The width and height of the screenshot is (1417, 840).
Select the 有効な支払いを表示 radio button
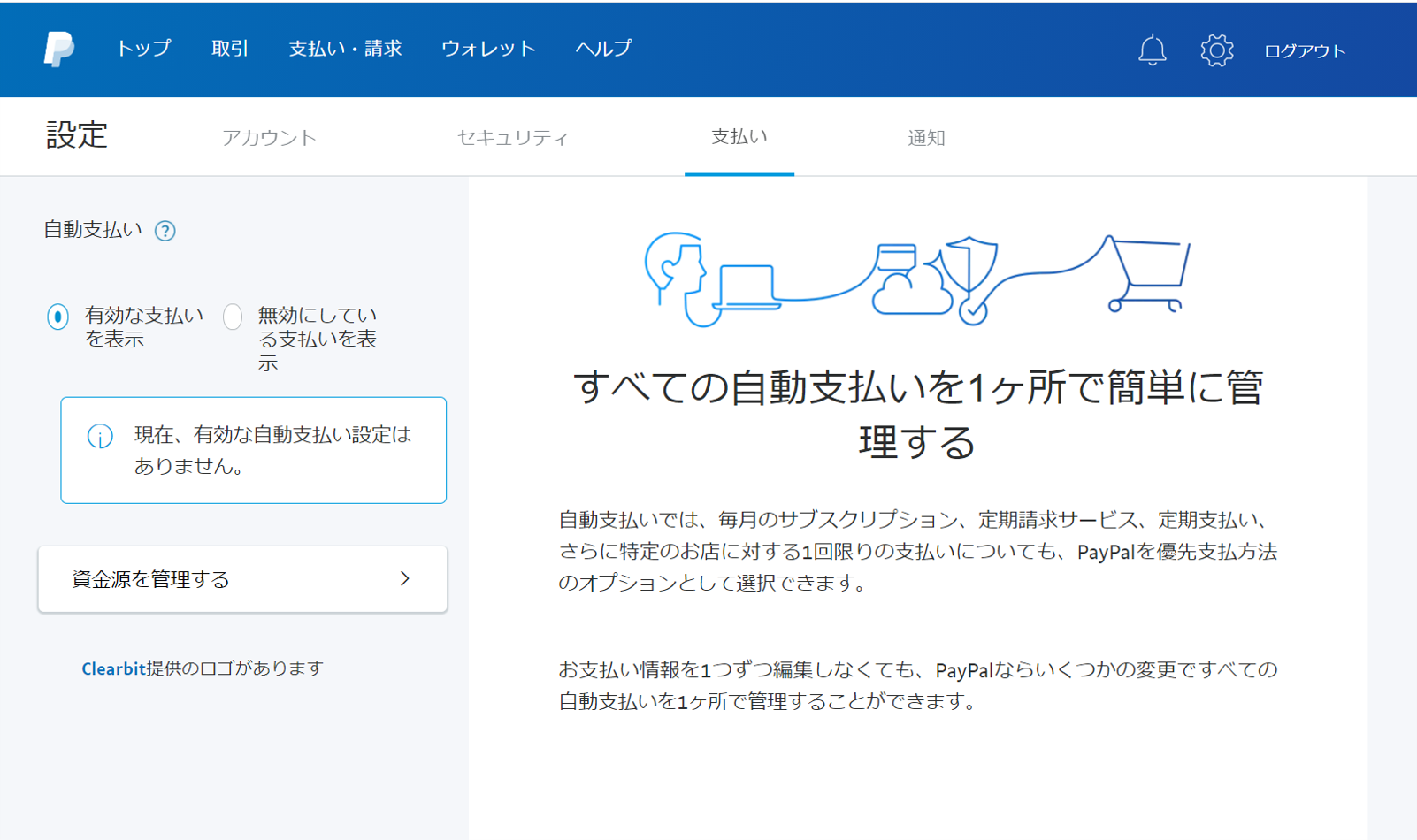click(x=58, y=317)
